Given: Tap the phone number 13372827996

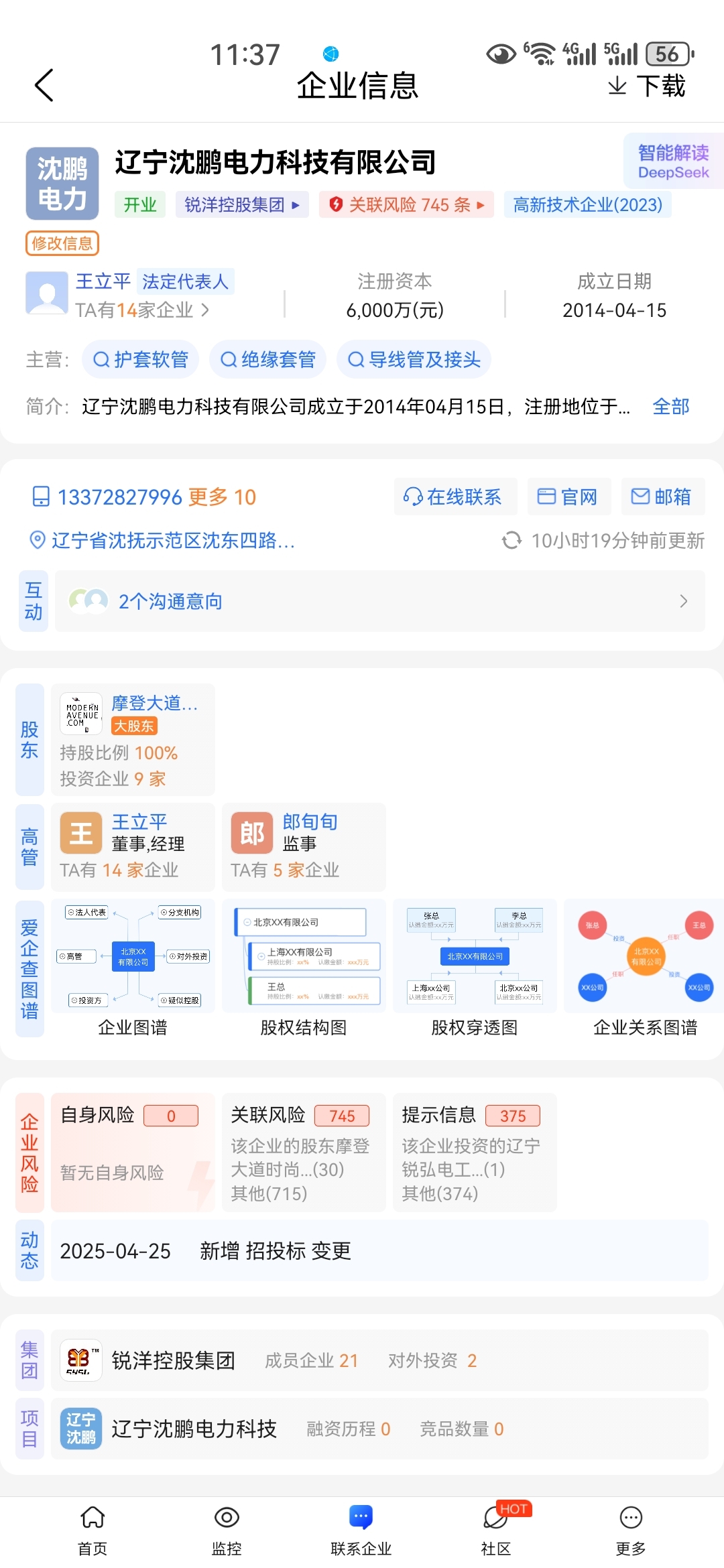Looking at the screenshot, I should (119, 497).
